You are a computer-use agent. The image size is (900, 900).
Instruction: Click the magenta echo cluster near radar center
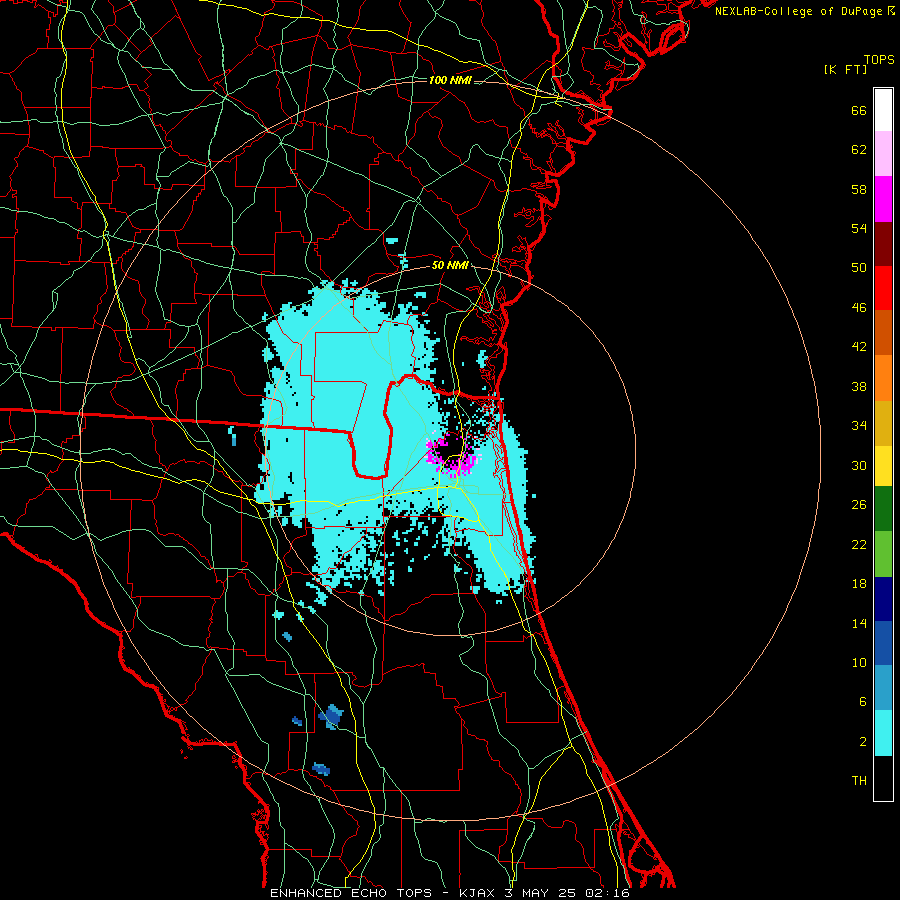(x=453, y=455)
